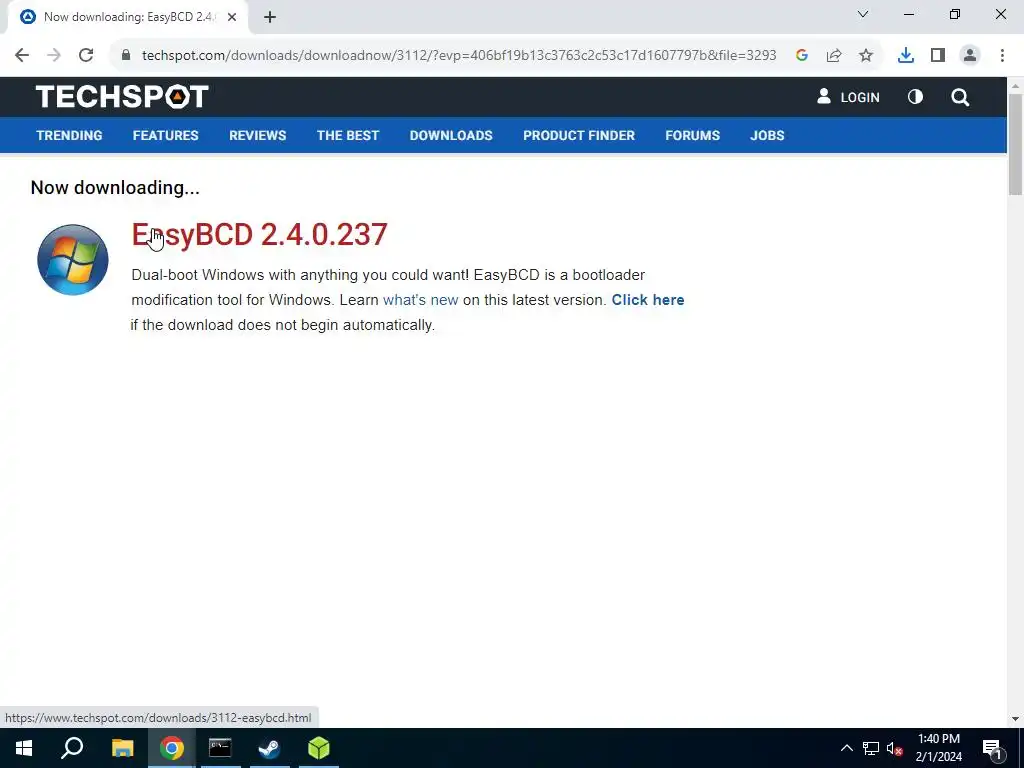
Task: Click the address bar URL field
Action: click(458, 56)
